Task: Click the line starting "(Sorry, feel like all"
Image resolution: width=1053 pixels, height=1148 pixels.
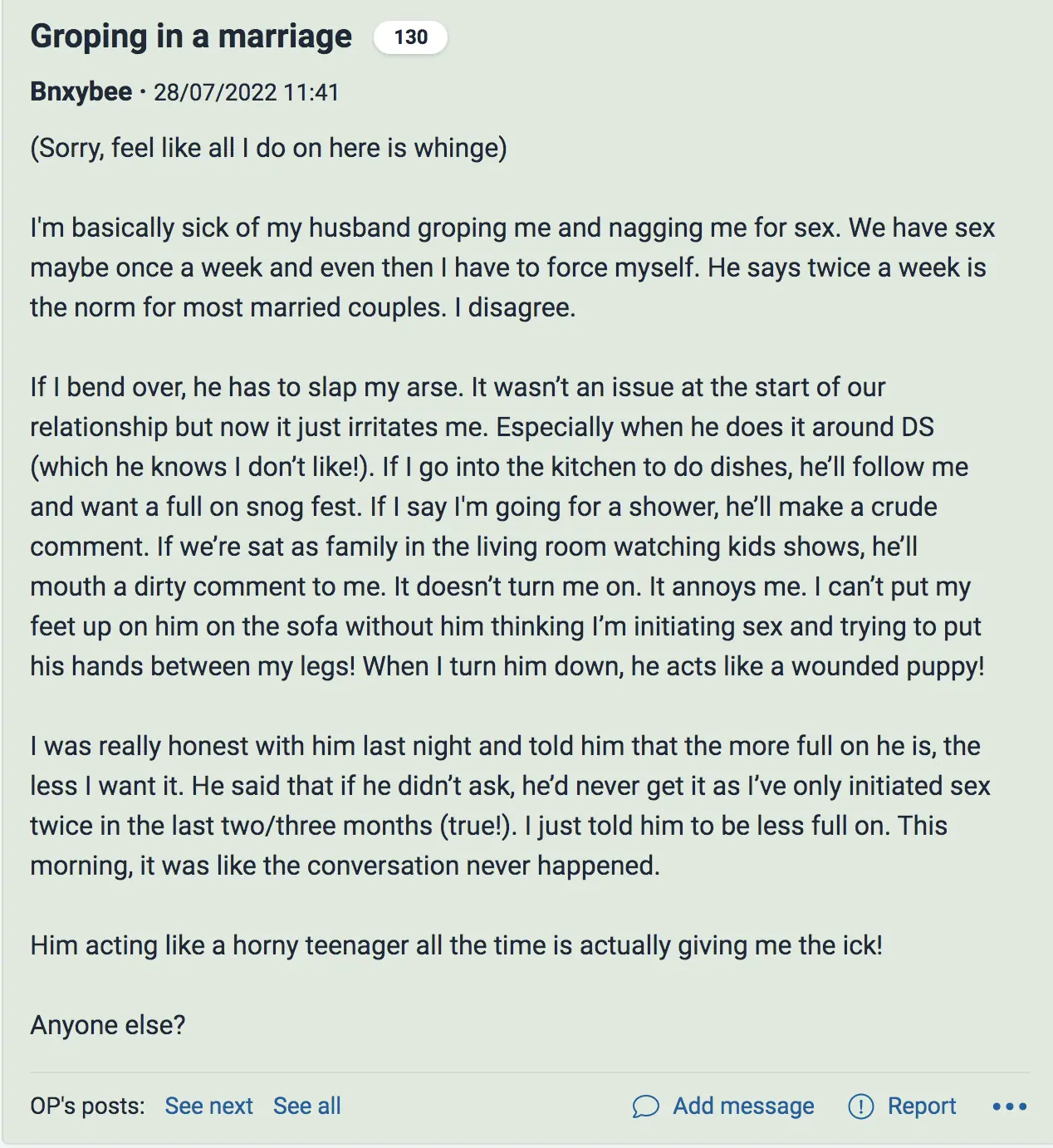Action: pyautogui.click(x=268, y=148)
